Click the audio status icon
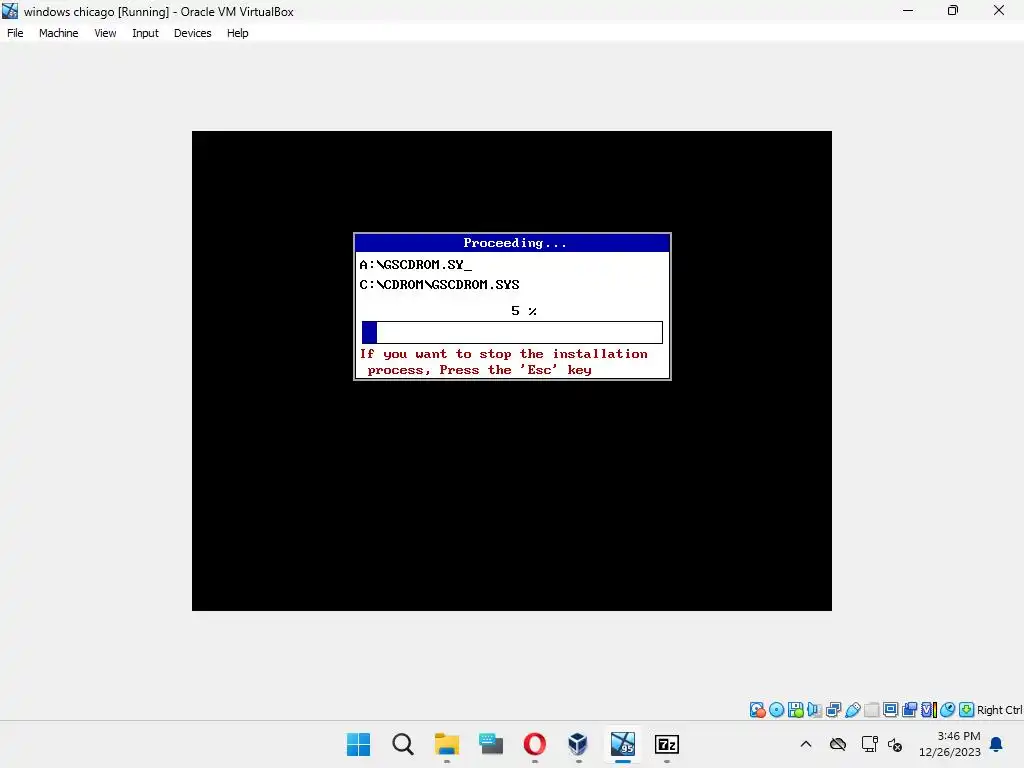The image size is (1024, 768). coord(814,710)
